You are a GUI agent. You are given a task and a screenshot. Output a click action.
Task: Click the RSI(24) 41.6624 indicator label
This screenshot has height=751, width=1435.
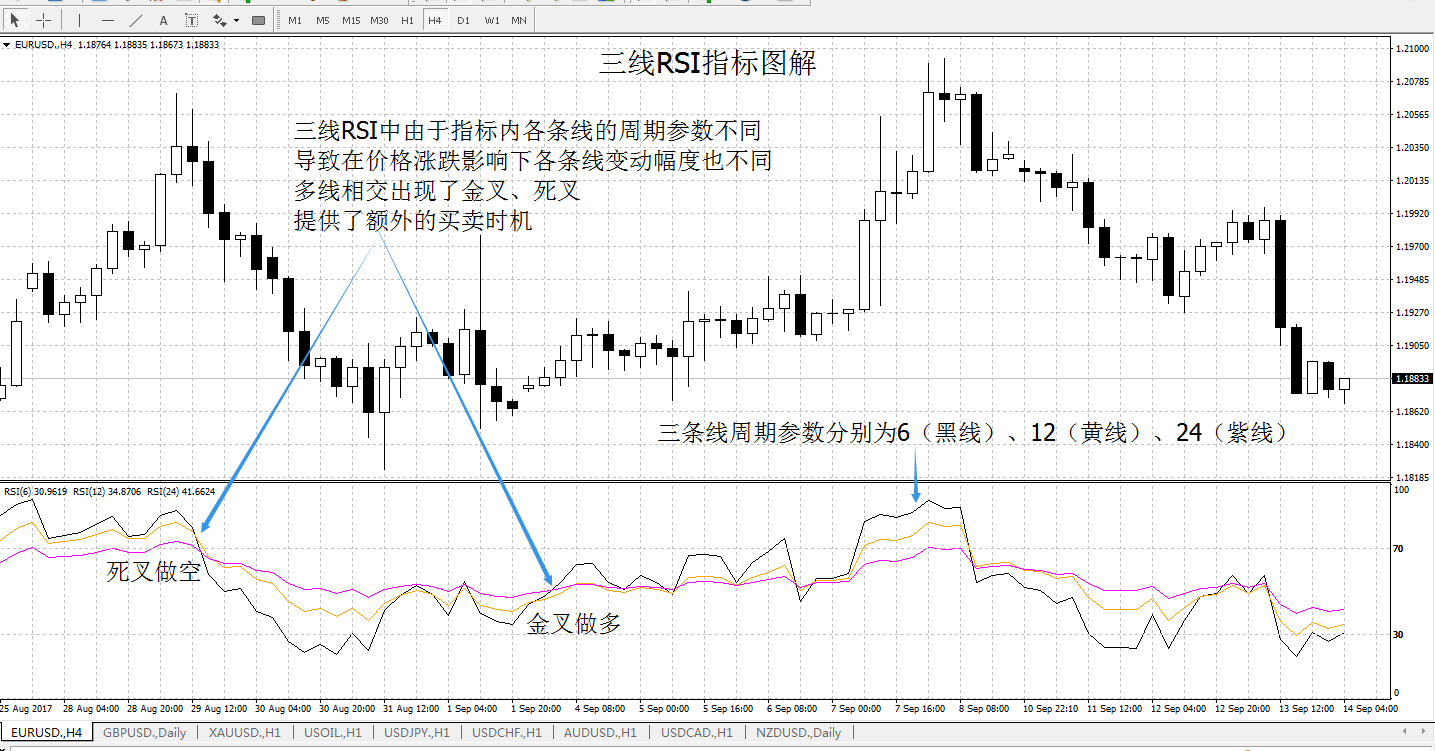coord(180,492)
